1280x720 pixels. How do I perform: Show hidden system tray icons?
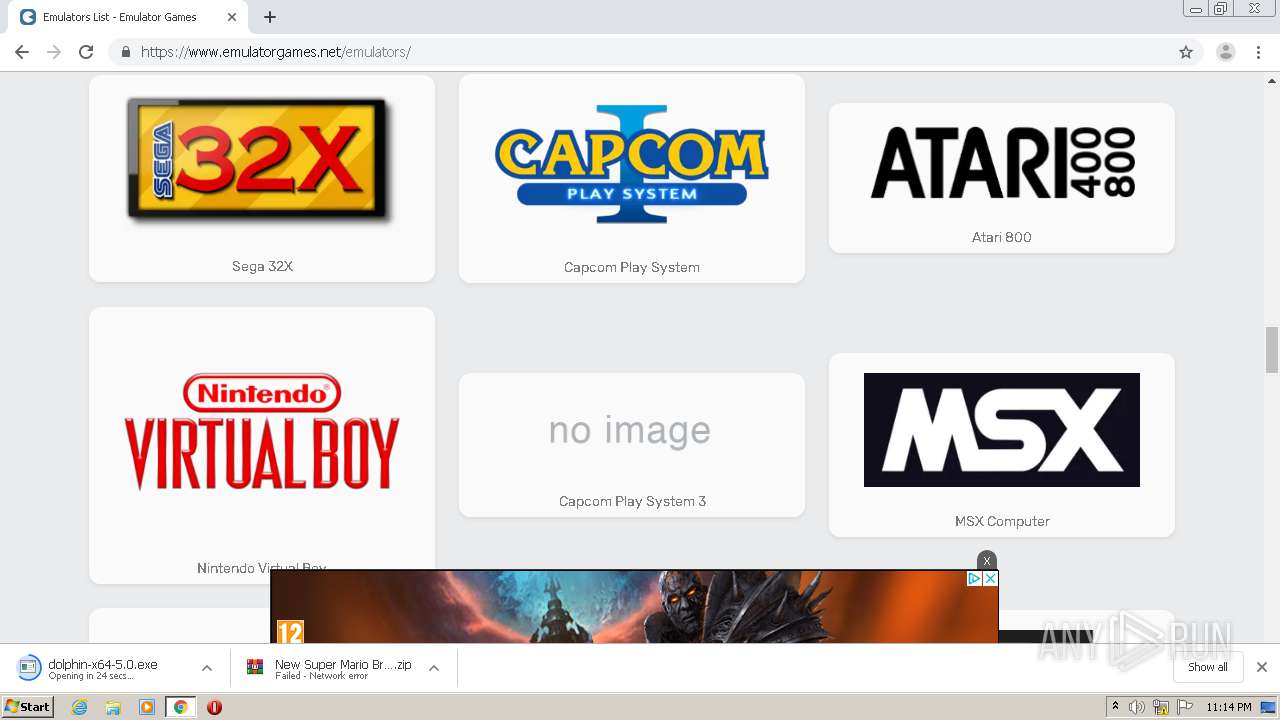tap(1115, 707)
